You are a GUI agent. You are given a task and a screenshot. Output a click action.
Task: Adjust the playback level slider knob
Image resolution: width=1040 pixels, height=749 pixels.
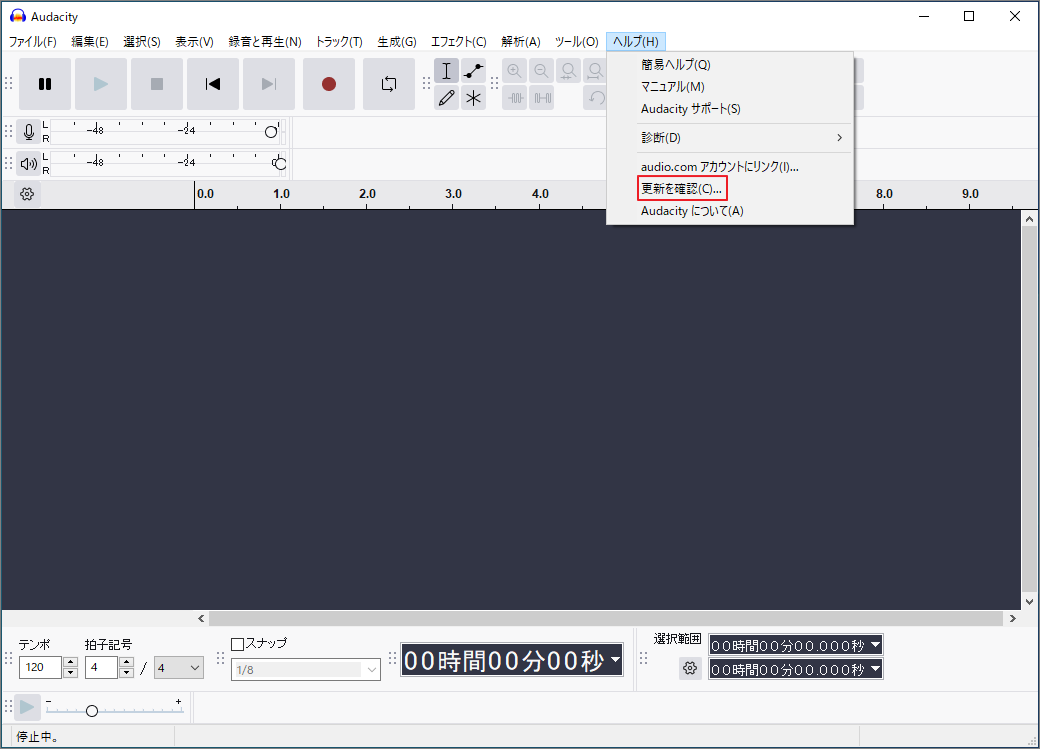(x=280, y=163)
